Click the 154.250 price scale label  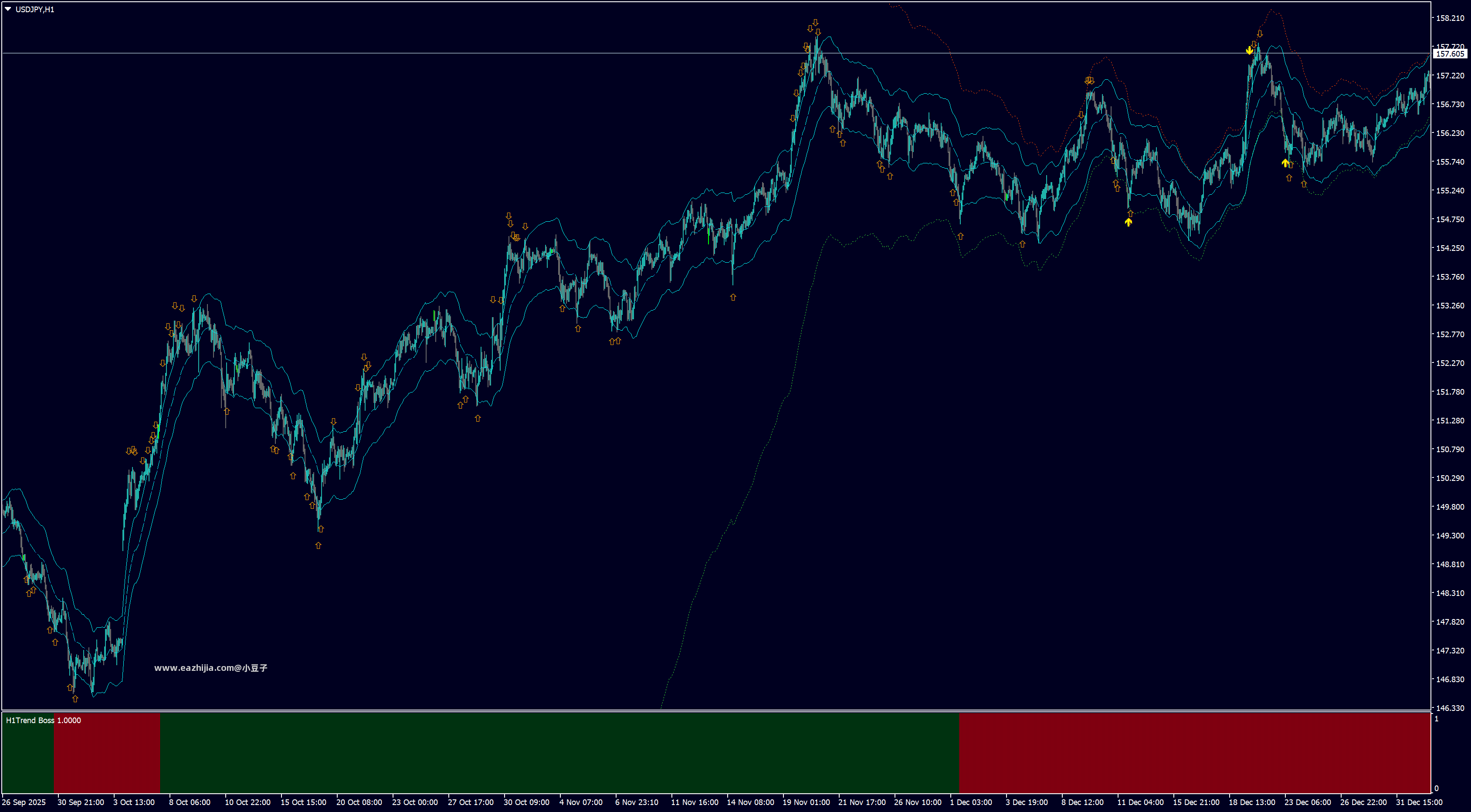[1450, 248]
